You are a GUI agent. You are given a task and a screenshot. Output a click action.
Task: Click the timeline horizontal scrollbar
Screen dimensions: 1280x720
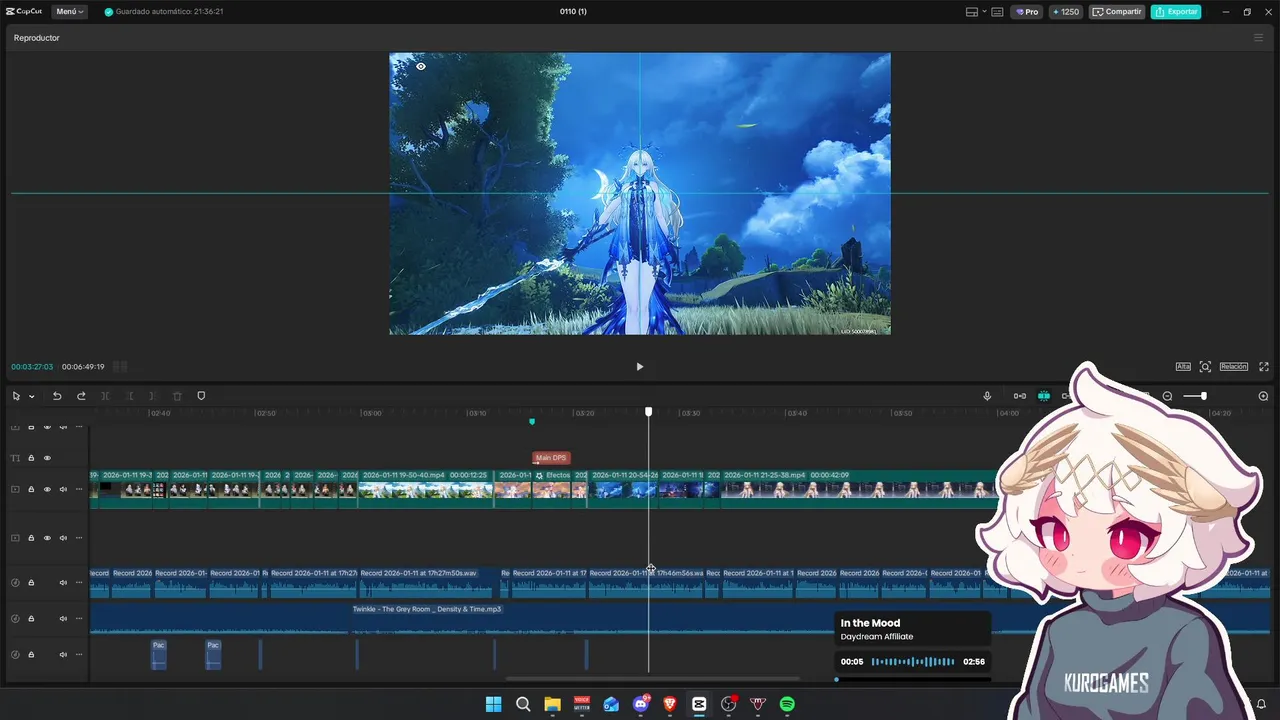point(652,679)
